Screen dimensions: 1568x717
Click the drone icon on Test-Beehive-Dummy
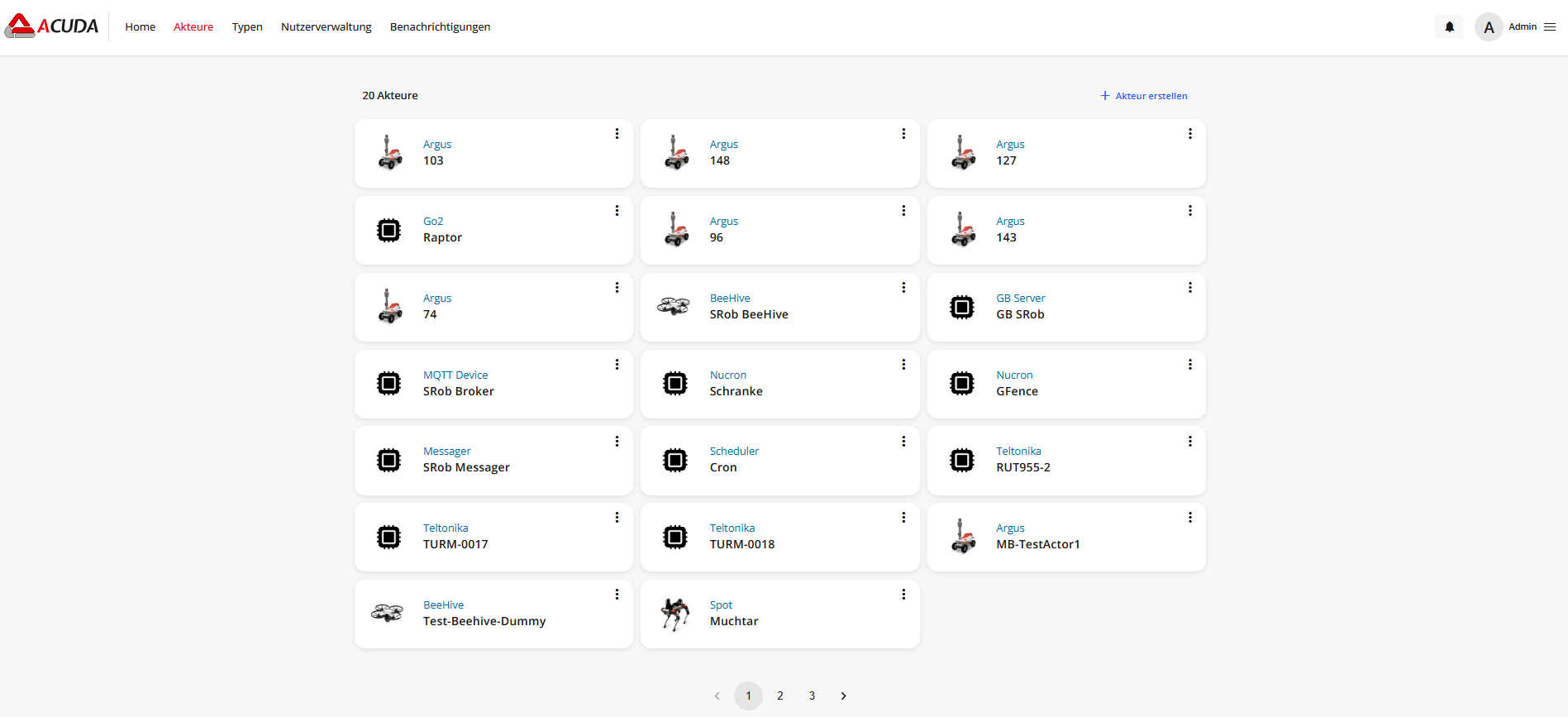[x=387, y=614]
